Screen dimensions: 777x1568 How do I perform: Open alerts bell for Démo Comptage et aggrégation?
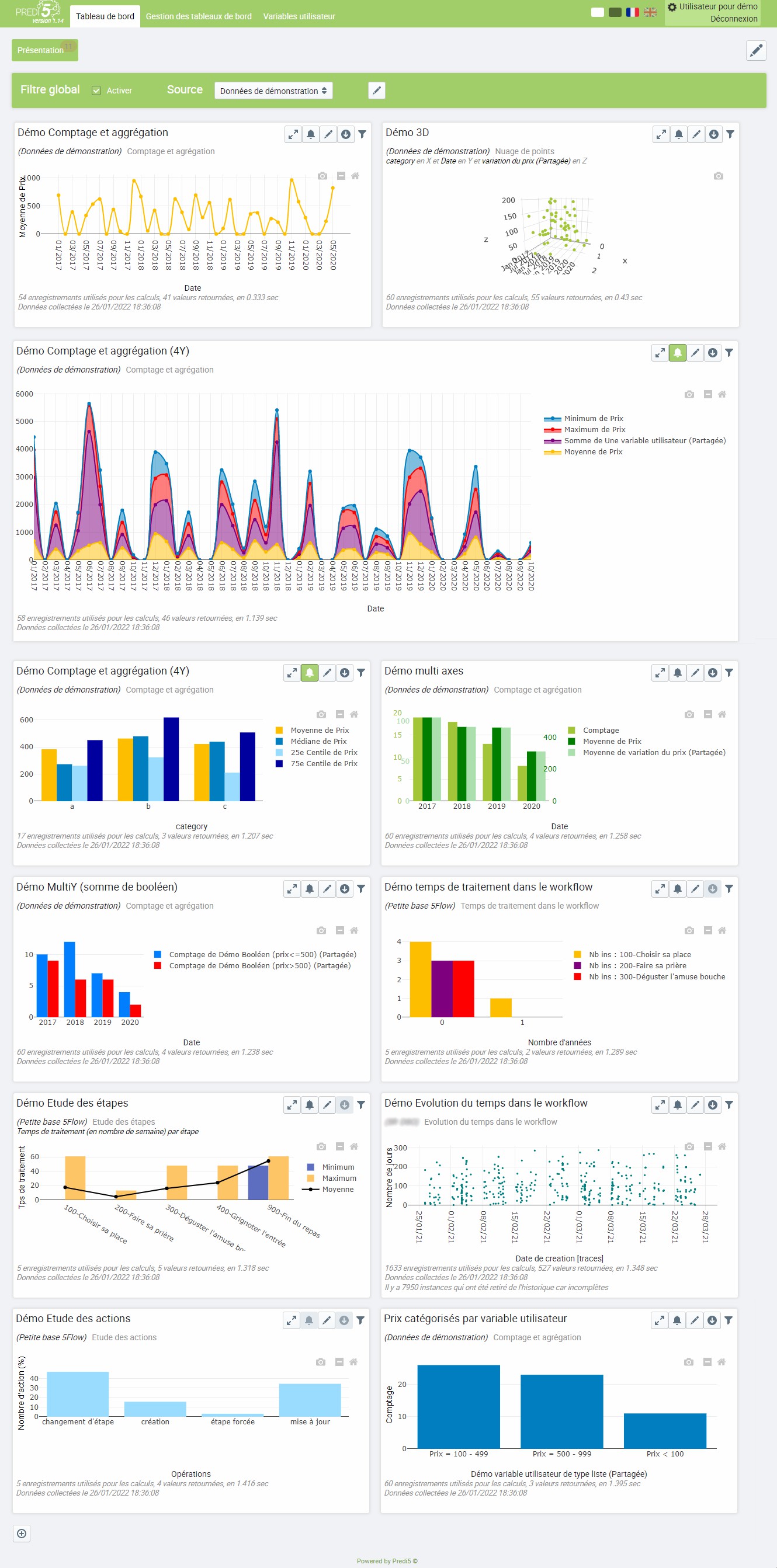click(311, 134)
